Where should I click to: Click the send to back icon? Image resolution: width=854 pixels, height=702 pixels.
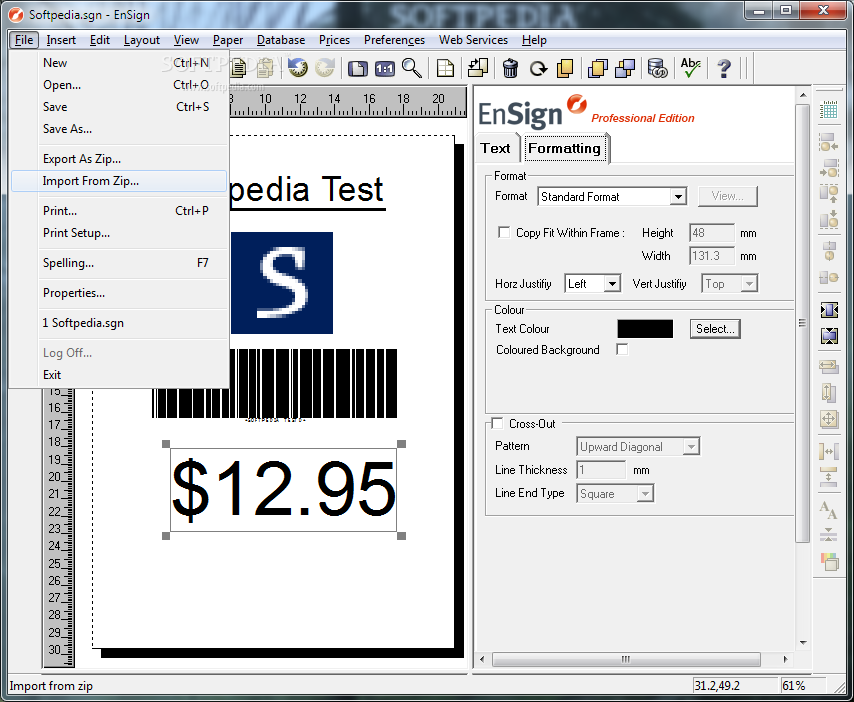pos(625,69)
